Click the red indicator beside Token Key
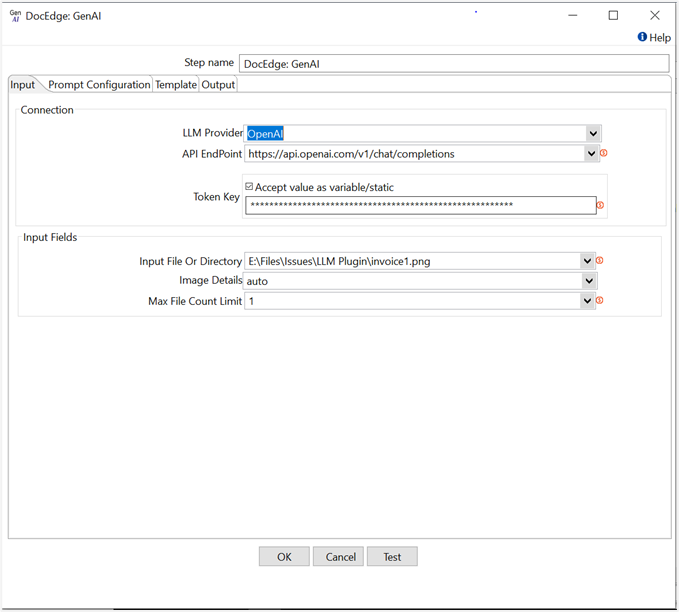 (x=600, y=205)
